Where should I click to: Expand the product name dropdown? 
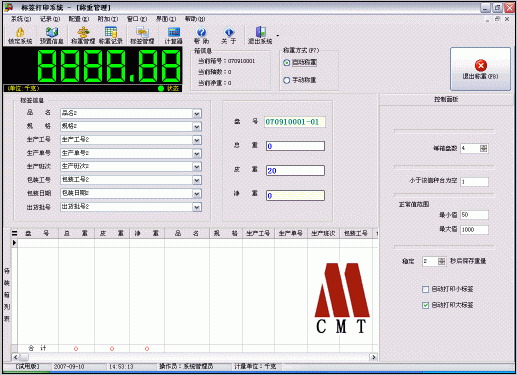tap(197, 114)
